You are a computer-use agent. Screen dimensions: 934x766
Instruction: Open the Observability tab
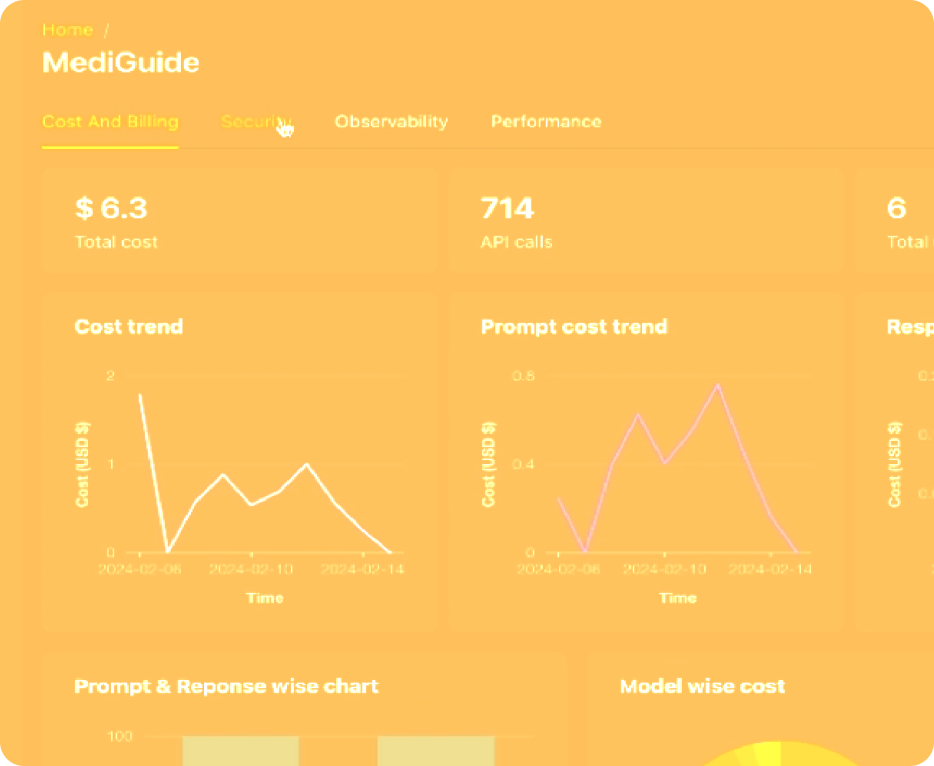(x=391, y=122)
